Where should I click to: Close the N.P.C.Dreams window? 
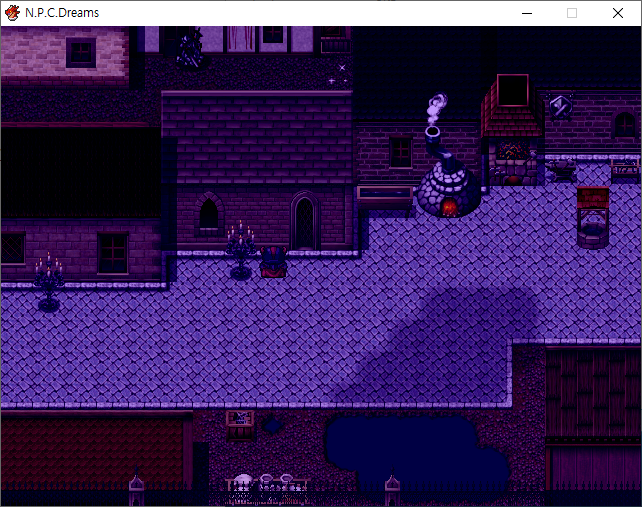[x=618, y=13]
